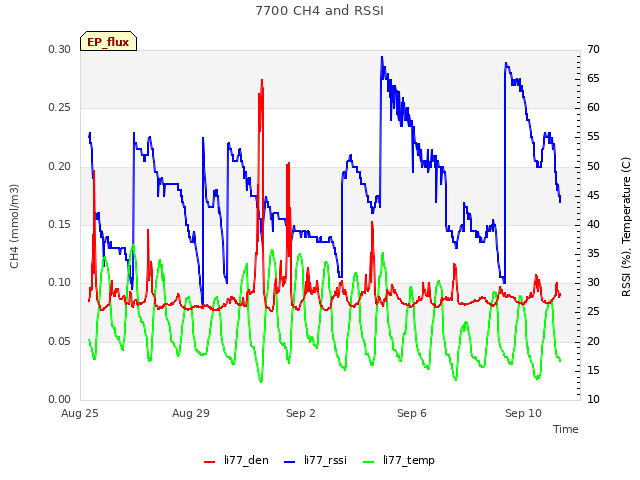Screen dimensions: 640x480
Task: Click the 0.30 left axis value
Action: 60,49
